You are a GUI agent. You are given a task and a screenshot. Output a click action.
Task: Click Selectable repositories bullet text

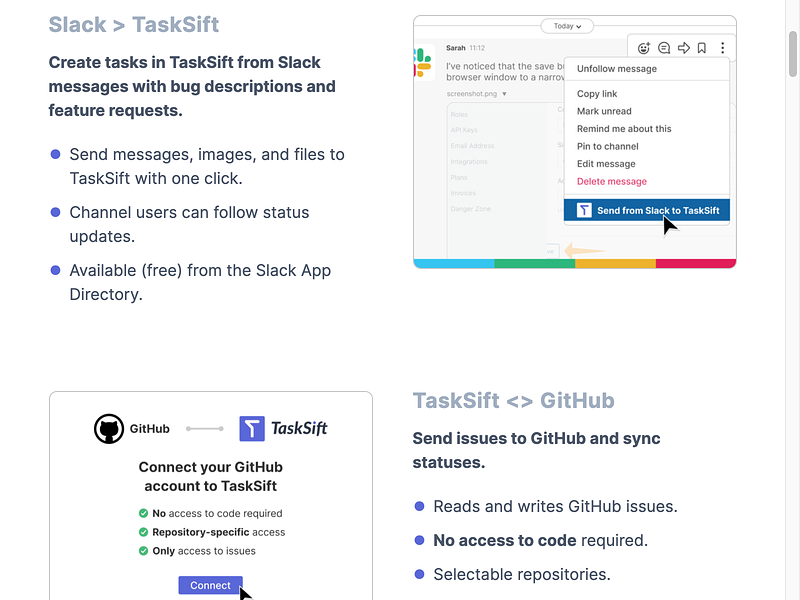click(521, 574)
